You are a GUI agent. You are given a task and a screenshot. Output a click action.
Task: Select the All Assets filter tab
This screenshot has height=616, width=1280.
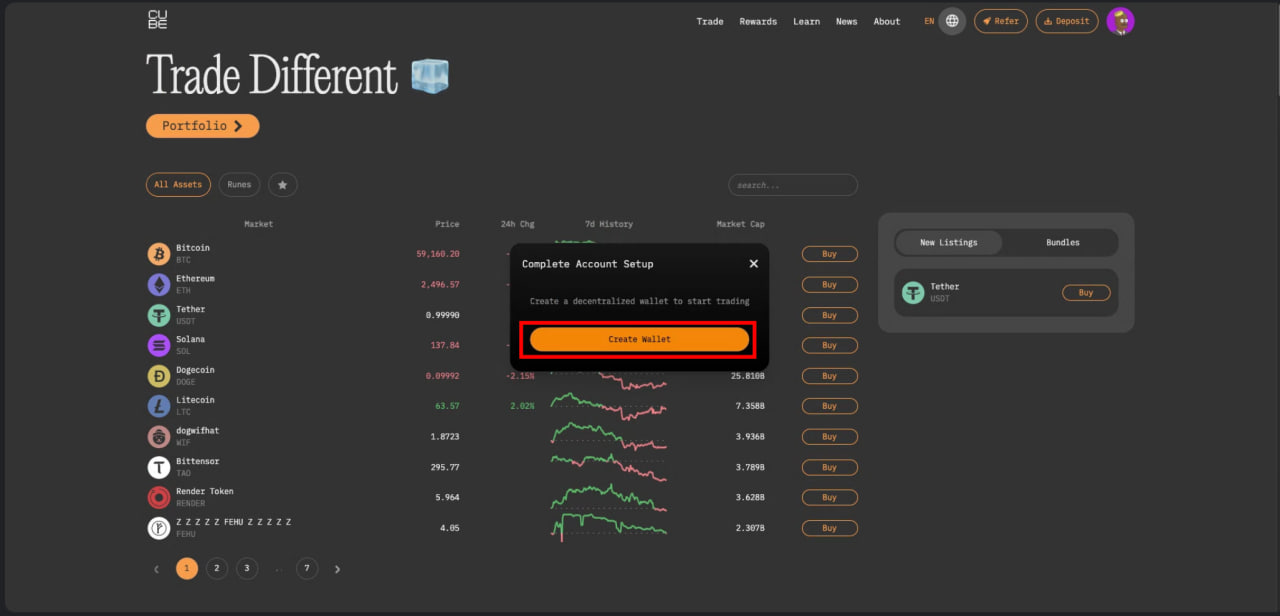pyautogui.click(x=178, y=185)
